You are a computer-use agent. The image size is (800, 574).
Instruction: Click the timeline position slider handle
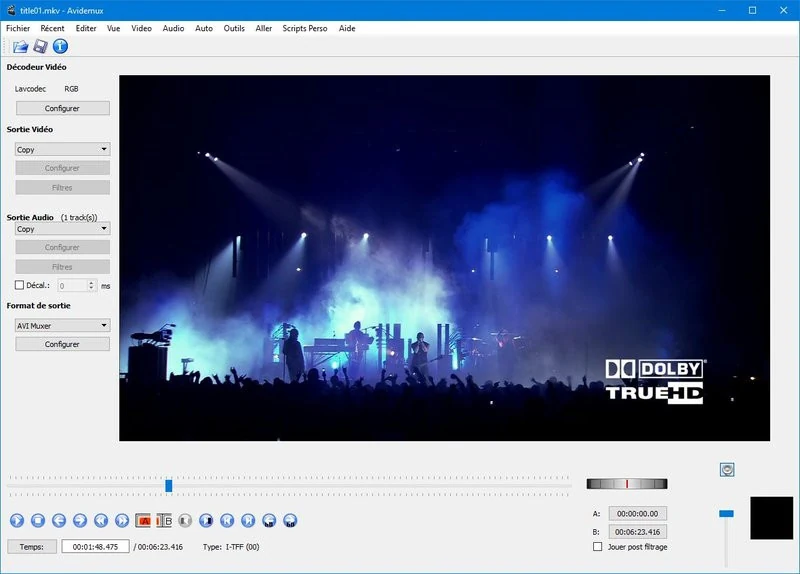[168, 486]
